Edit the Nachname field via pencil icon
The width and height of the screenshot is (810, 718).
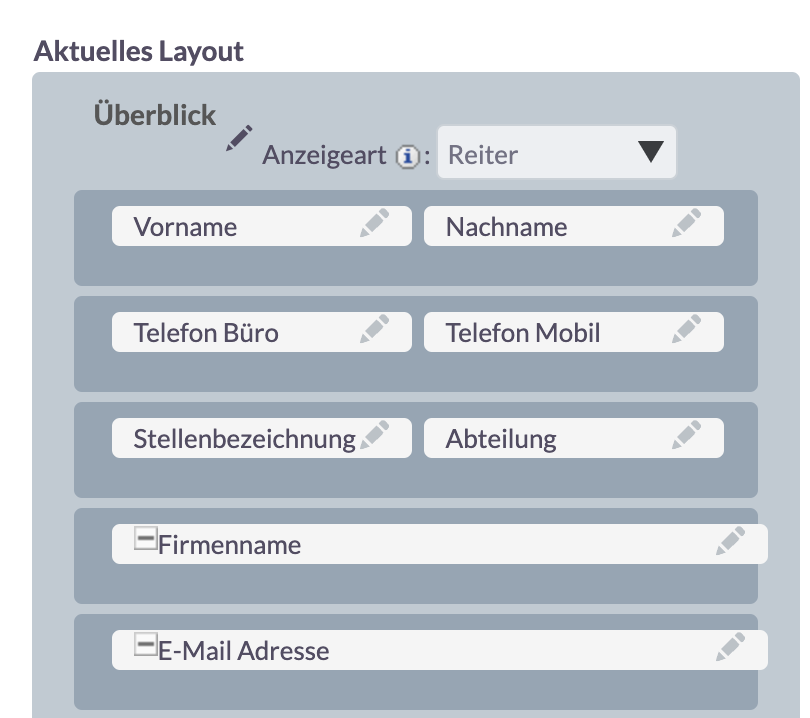tap(687, 223)
